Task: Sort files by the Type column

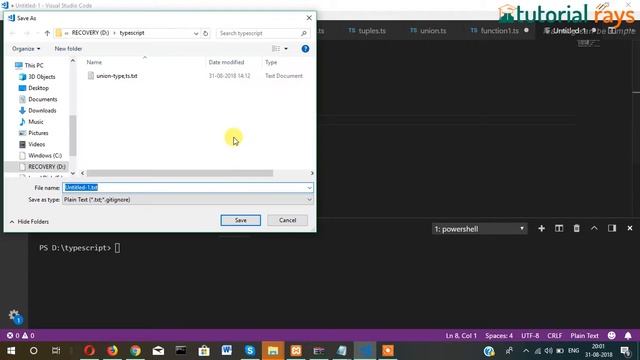Action: tap(271, 62)
